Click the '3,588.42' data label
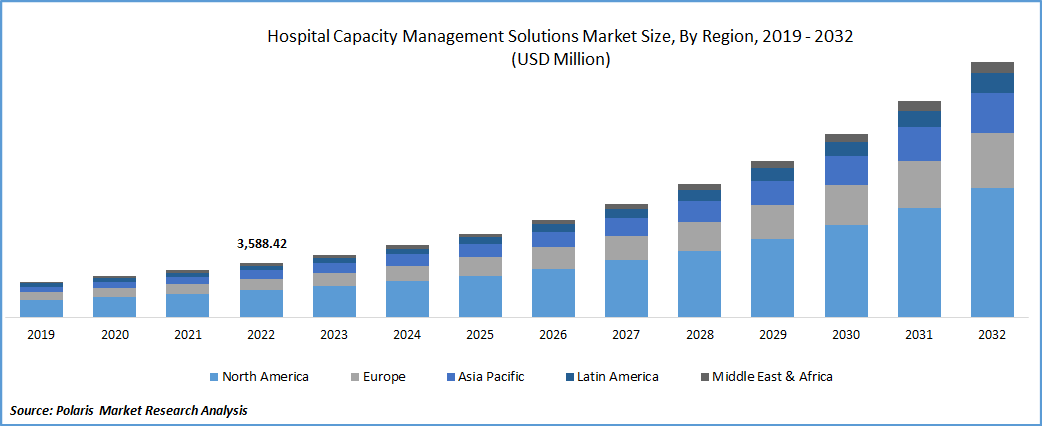 262,244
